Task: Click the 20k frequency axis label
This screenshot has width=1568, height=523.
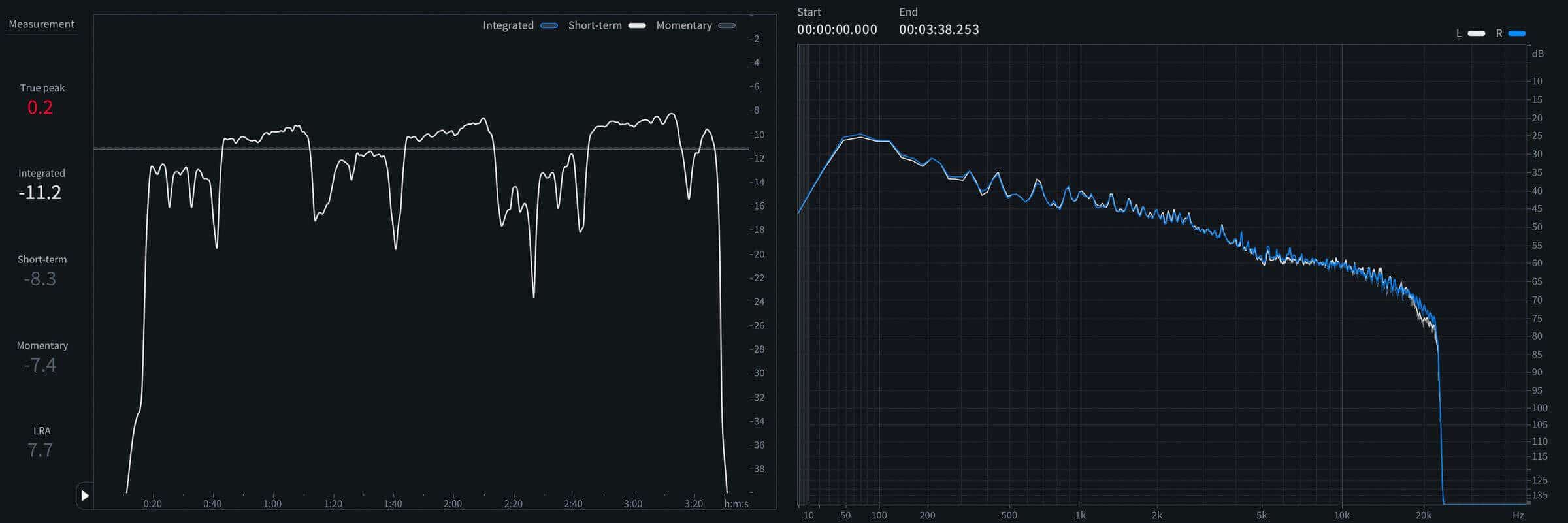Action: (x=1424, y=515)
